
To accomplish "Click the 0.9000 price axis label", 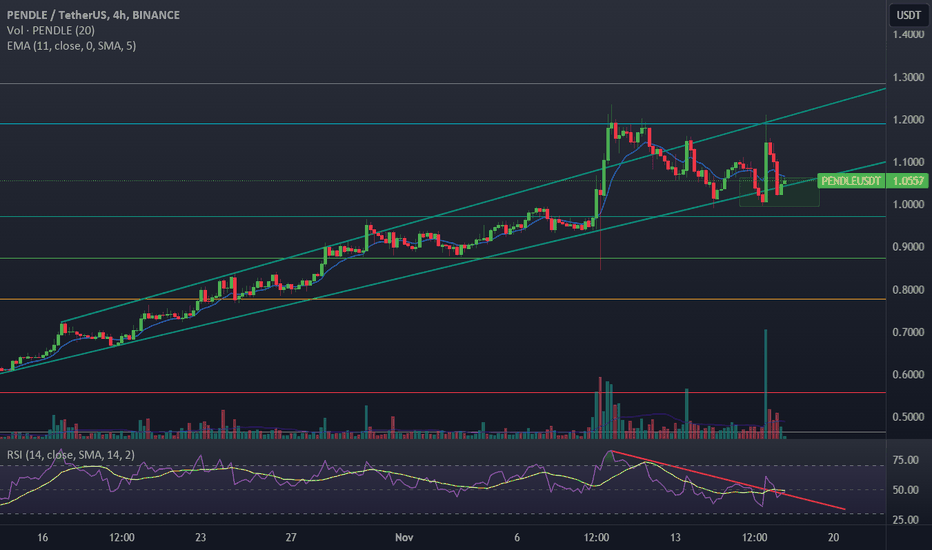I will pos(908,247).
